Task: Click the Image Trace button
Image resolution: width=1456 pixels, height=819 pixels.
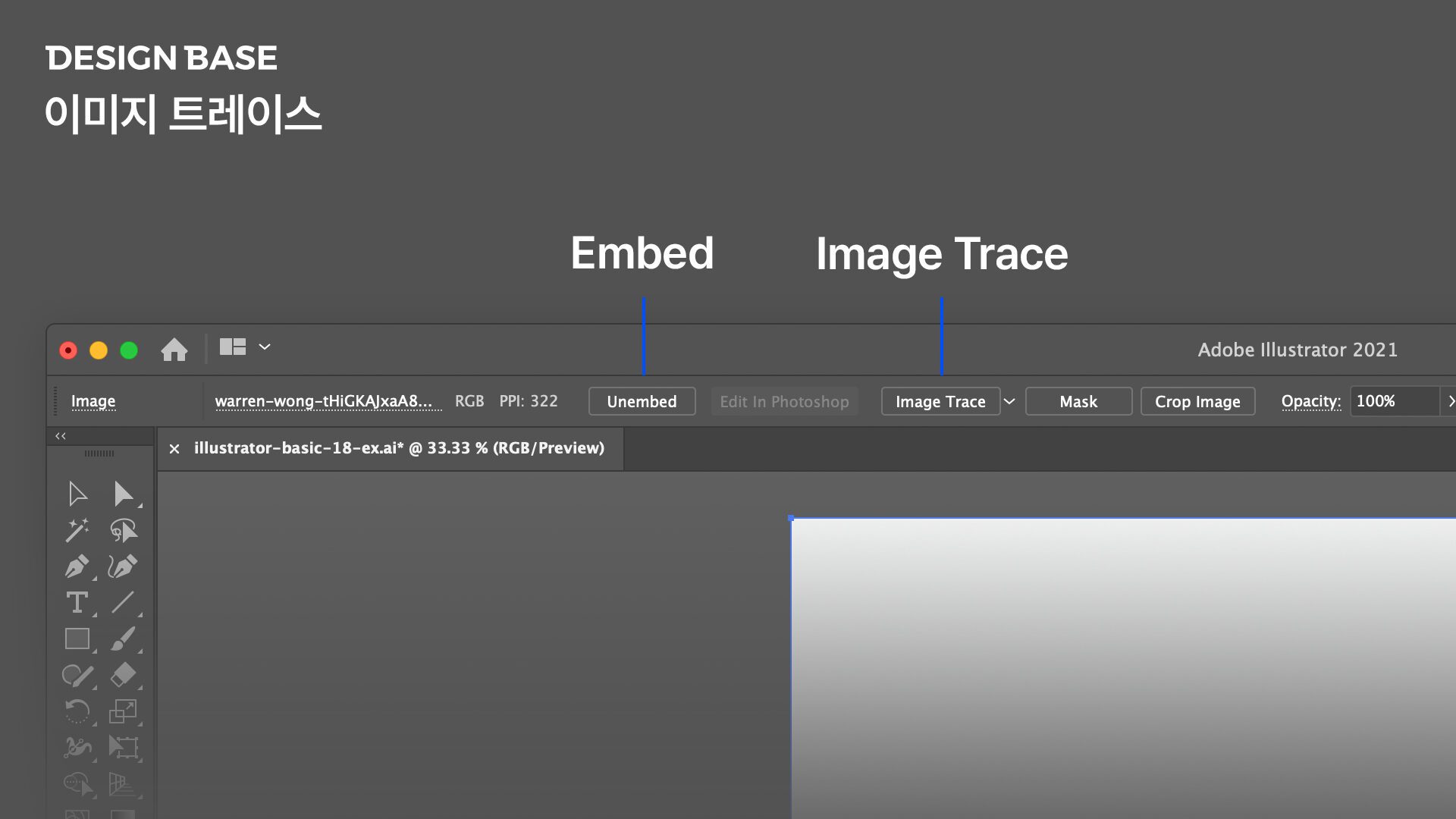Action: point(940,401)
